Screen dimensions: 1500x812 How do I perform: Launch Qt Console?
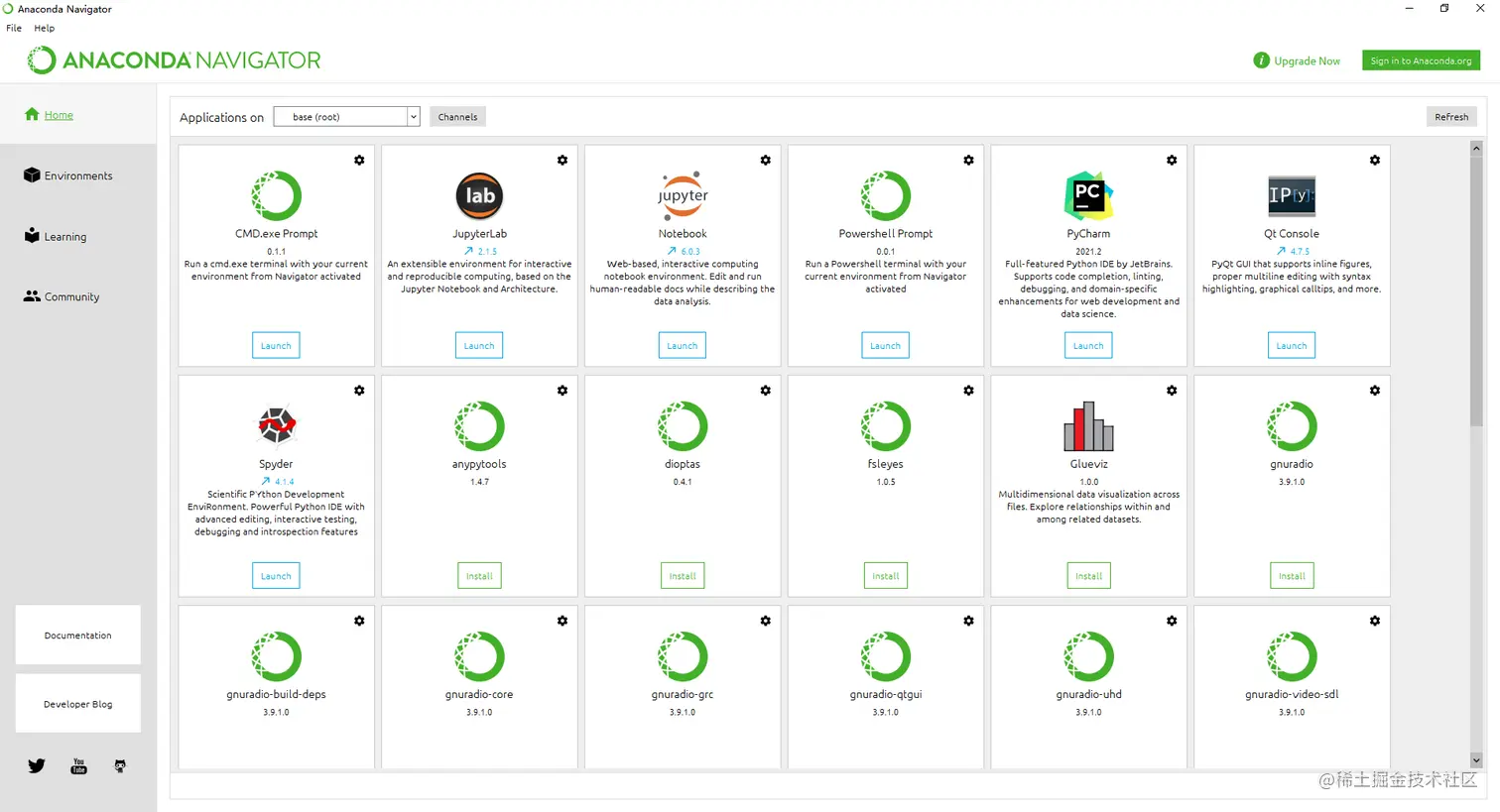(x=1292, y=345)
